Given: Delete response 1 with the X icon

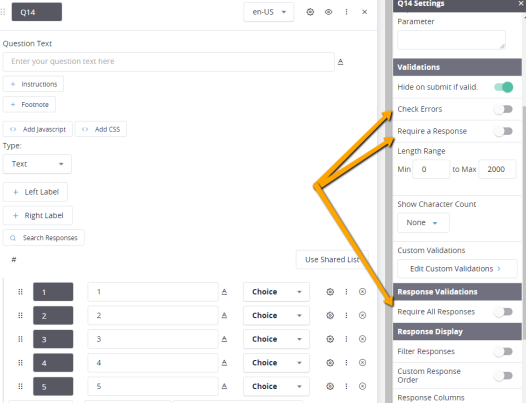Looking at the screenshot, I should point(362,292).
